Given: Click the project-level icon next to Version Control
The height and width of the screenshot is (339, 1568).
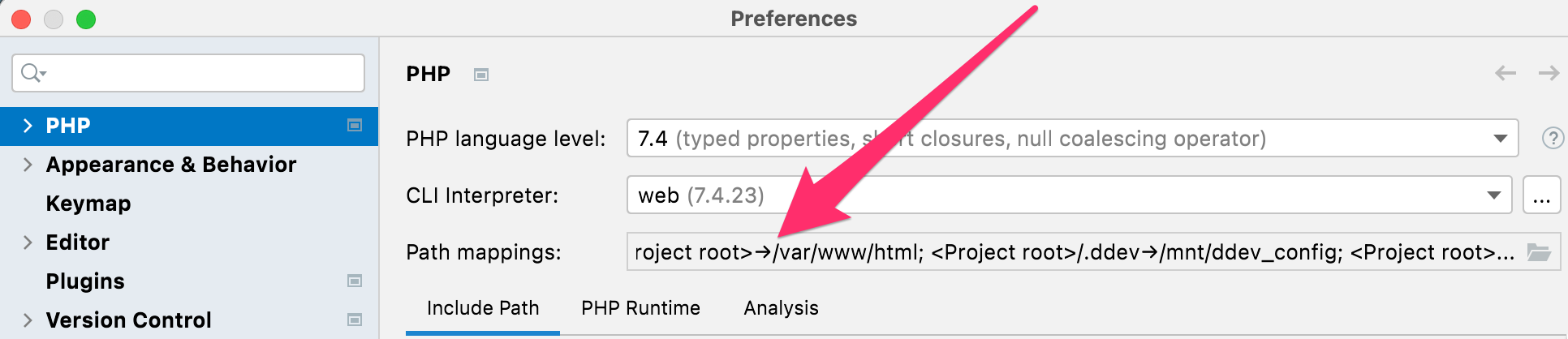Looking at the screenshot, I should coord(355,320).
